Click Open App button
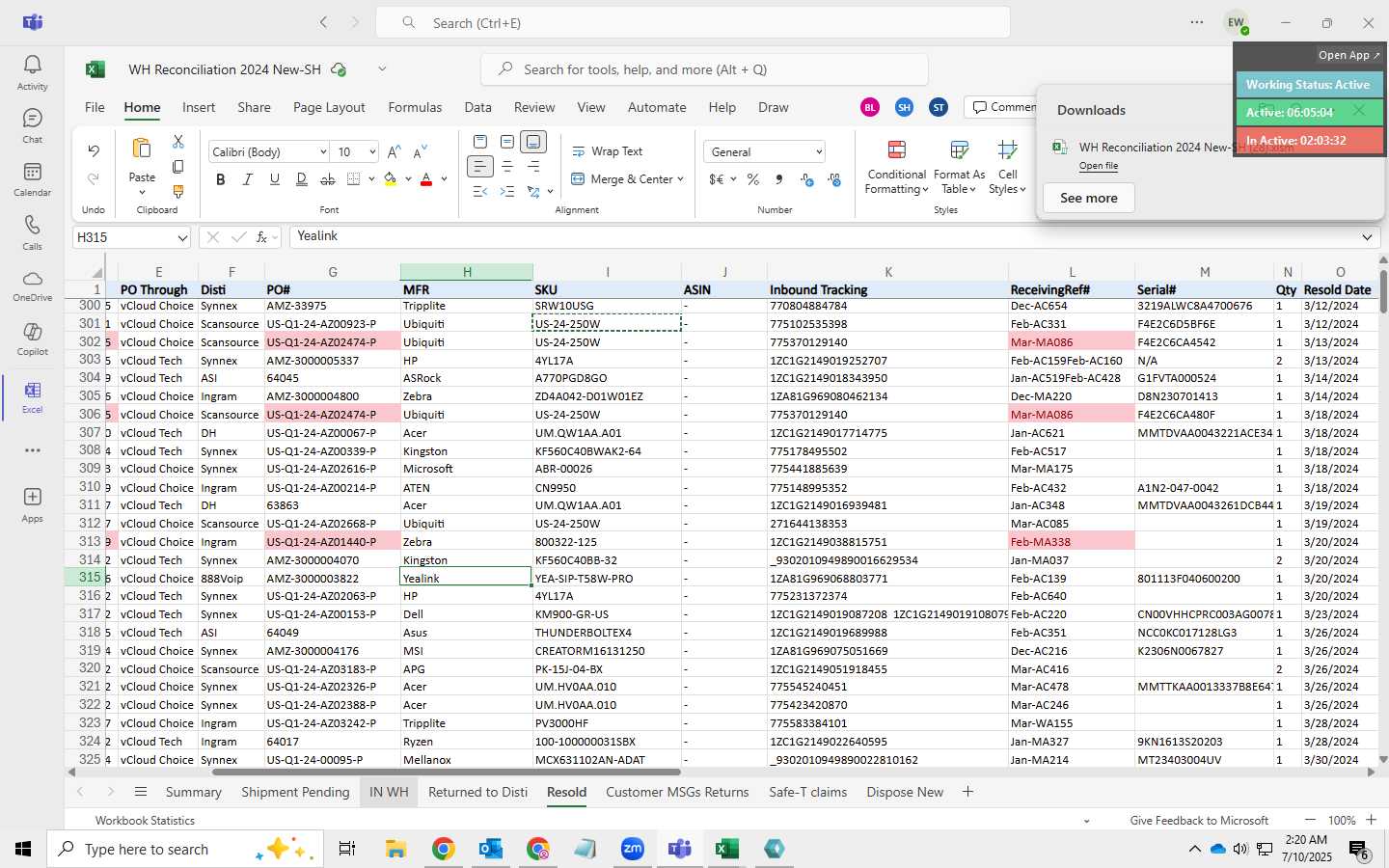This screenshot has width=1389, height=868. click(x=1348, y=55)
